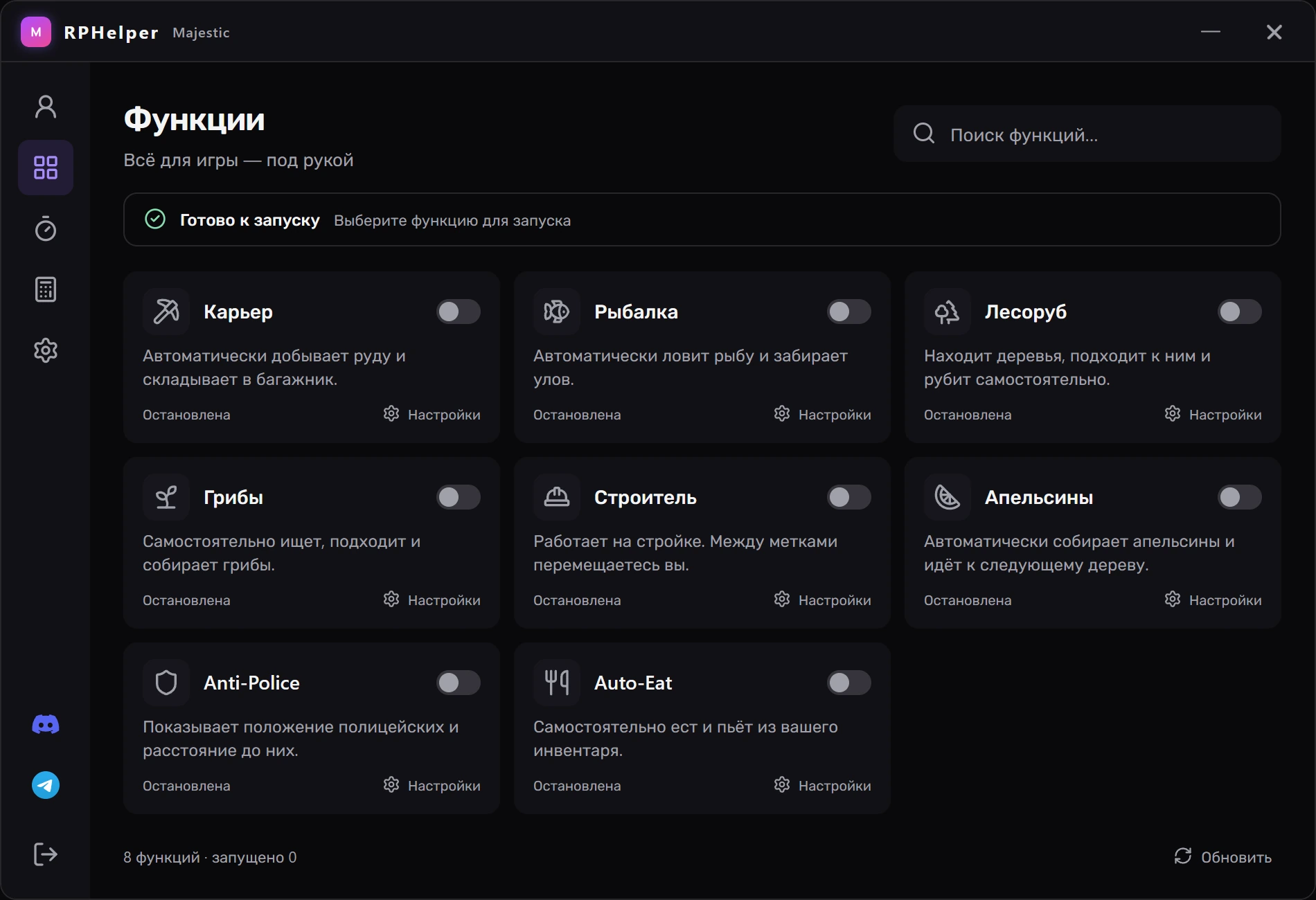
Task: Open Настройки for the Апельсины card
Action: (1213, 600)
